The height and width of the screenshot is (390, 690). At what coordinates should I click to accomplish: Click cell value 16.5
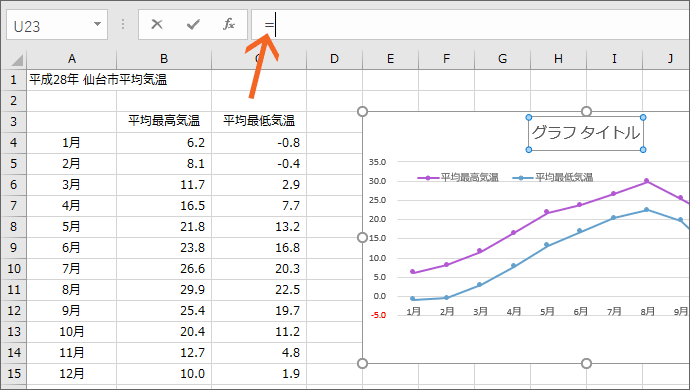[164, 206]
